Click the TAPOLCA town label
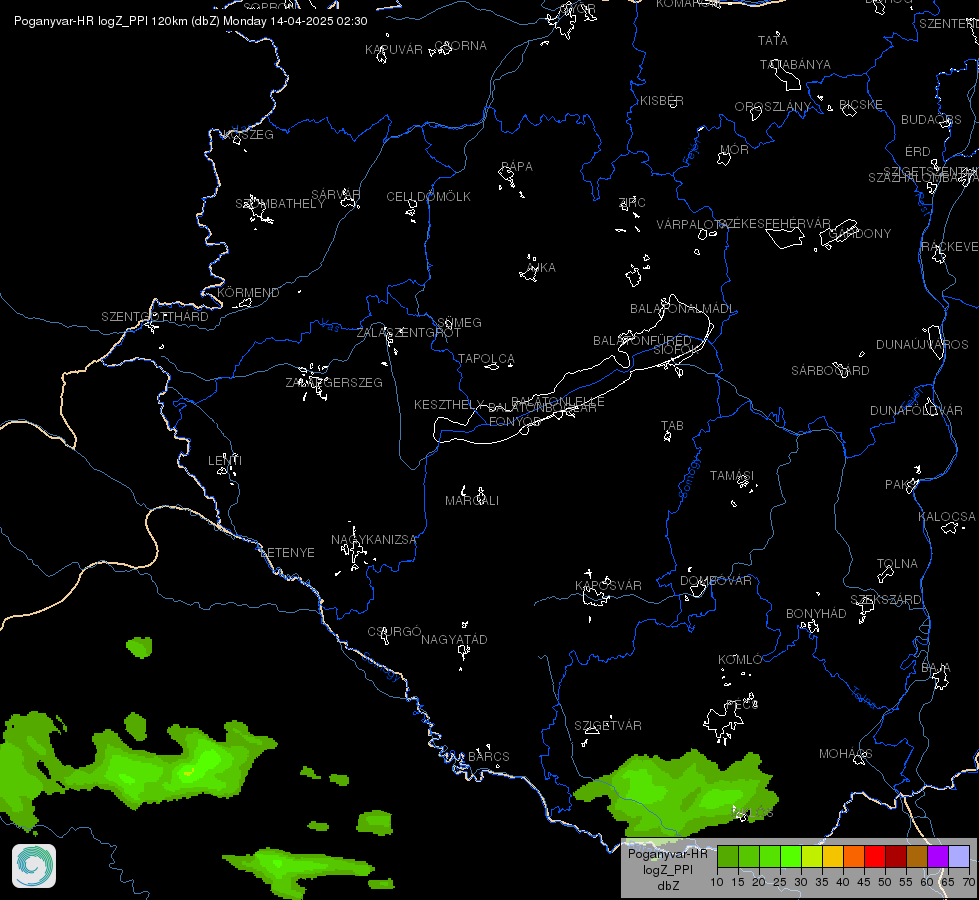 pyautogui.click(x=486, y=359)
